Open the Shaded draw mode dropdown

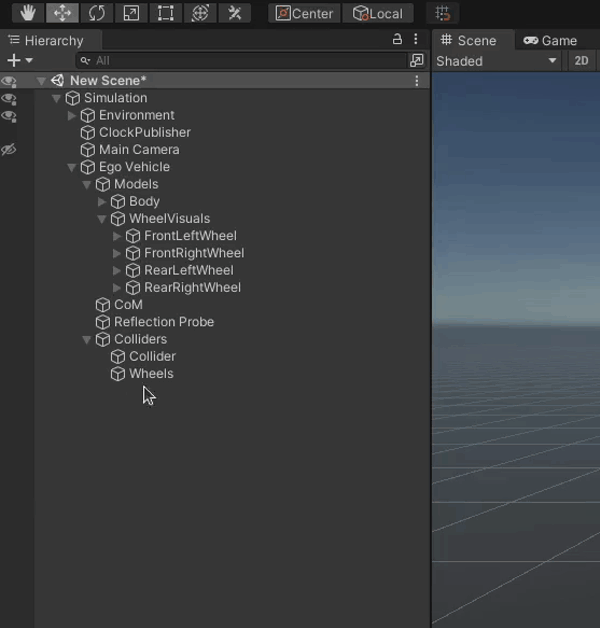497,61
